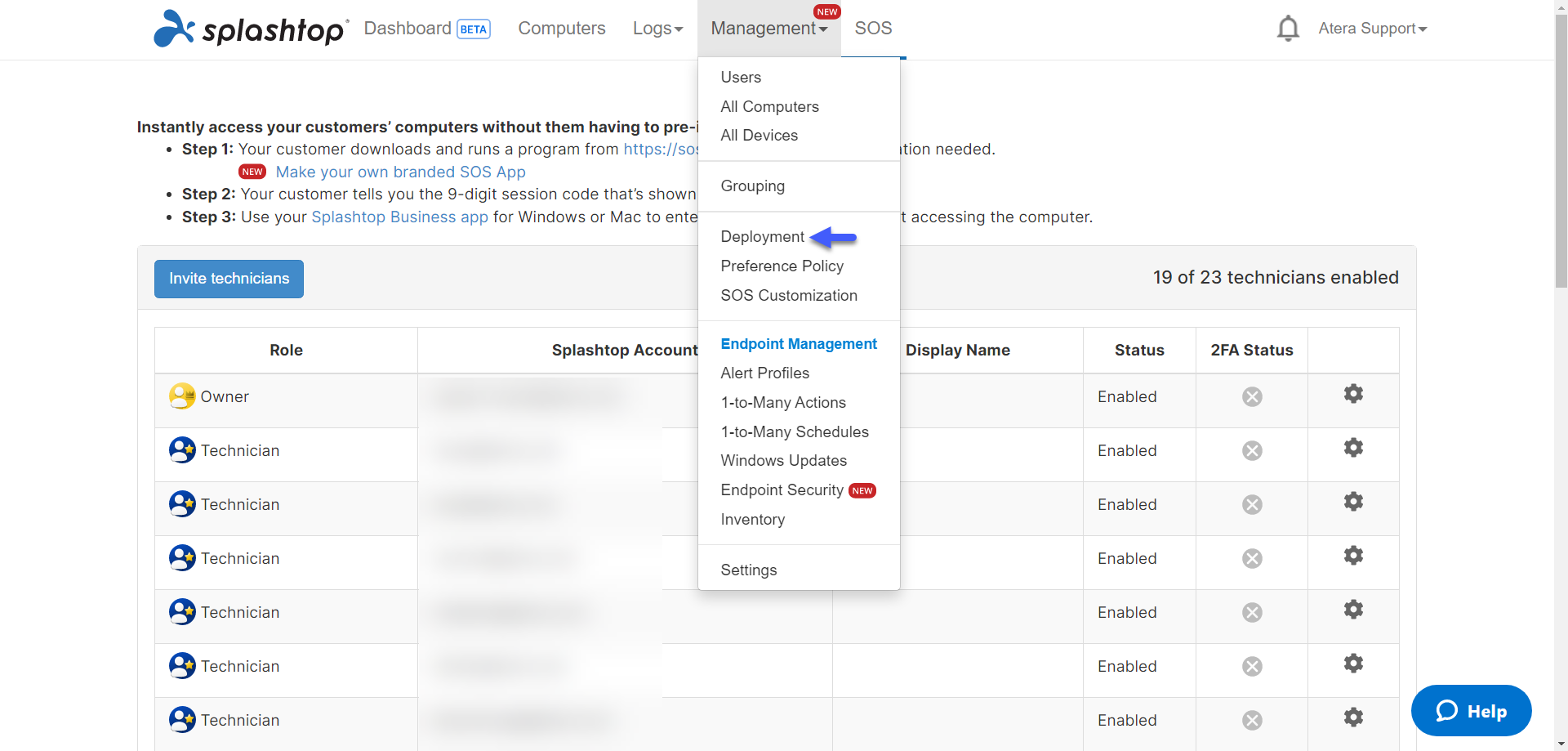
Task: Open Grouping from Management menu
Action: point(752,186)
